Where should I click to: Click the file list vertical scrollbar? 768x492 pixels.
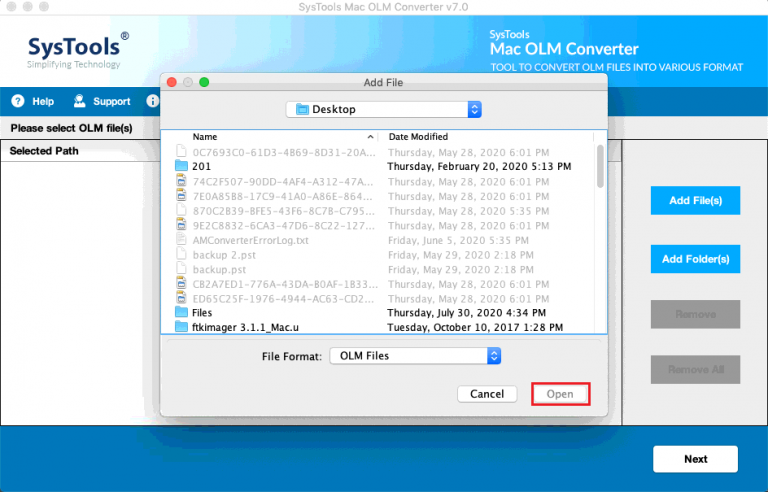click(x=600, y=166)
